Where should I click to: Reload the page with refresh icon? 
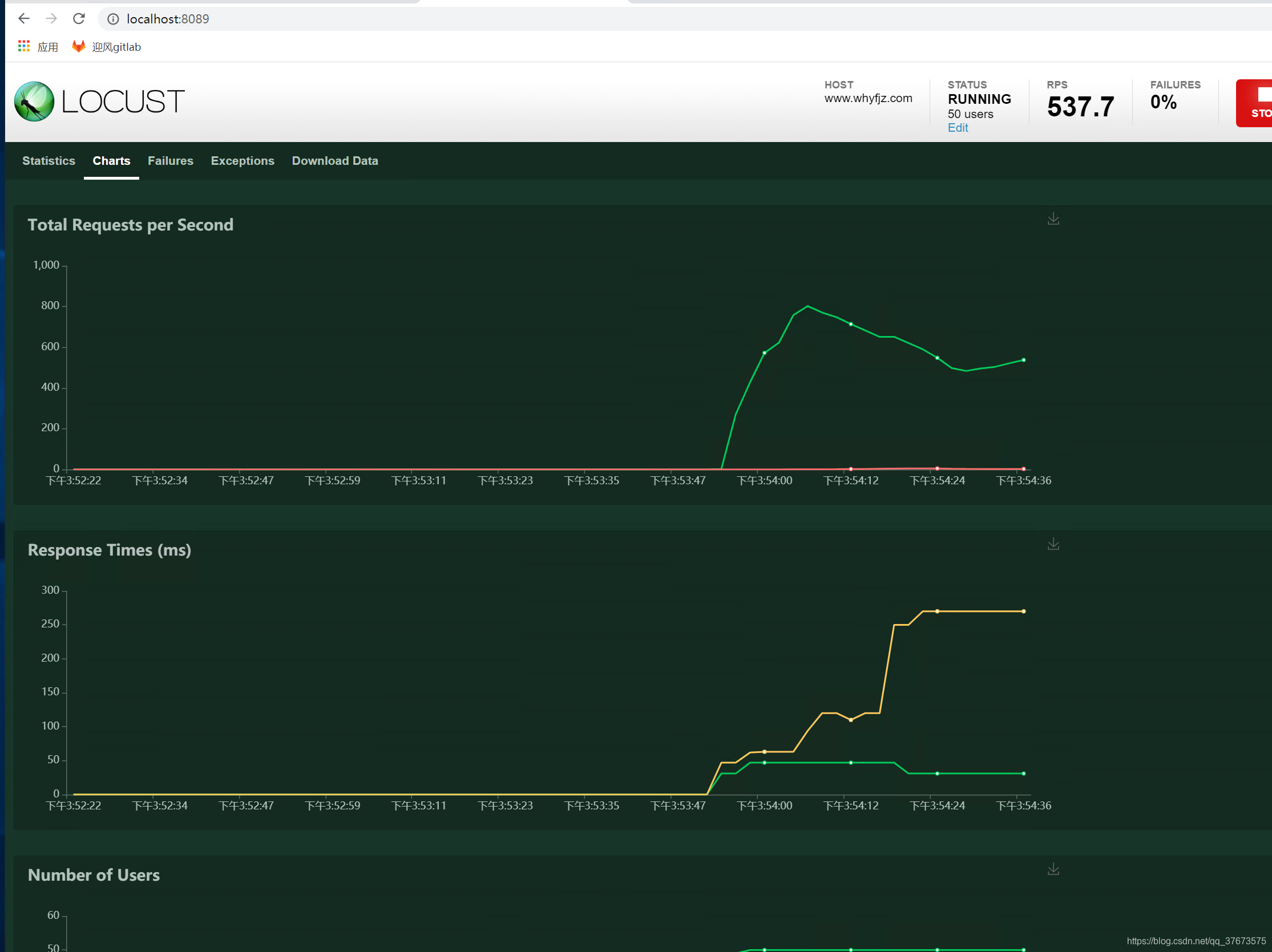tap(79, 19)
